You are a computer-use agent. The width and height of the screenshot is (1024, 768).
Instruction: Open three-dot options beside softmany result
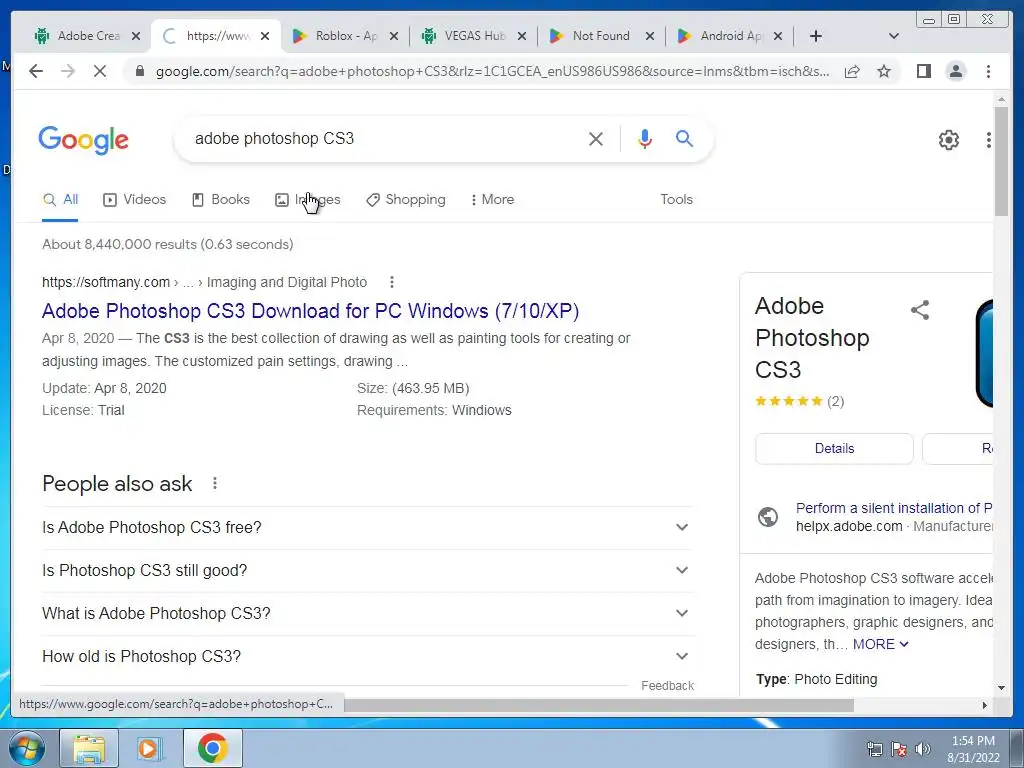tap(392, 282)
